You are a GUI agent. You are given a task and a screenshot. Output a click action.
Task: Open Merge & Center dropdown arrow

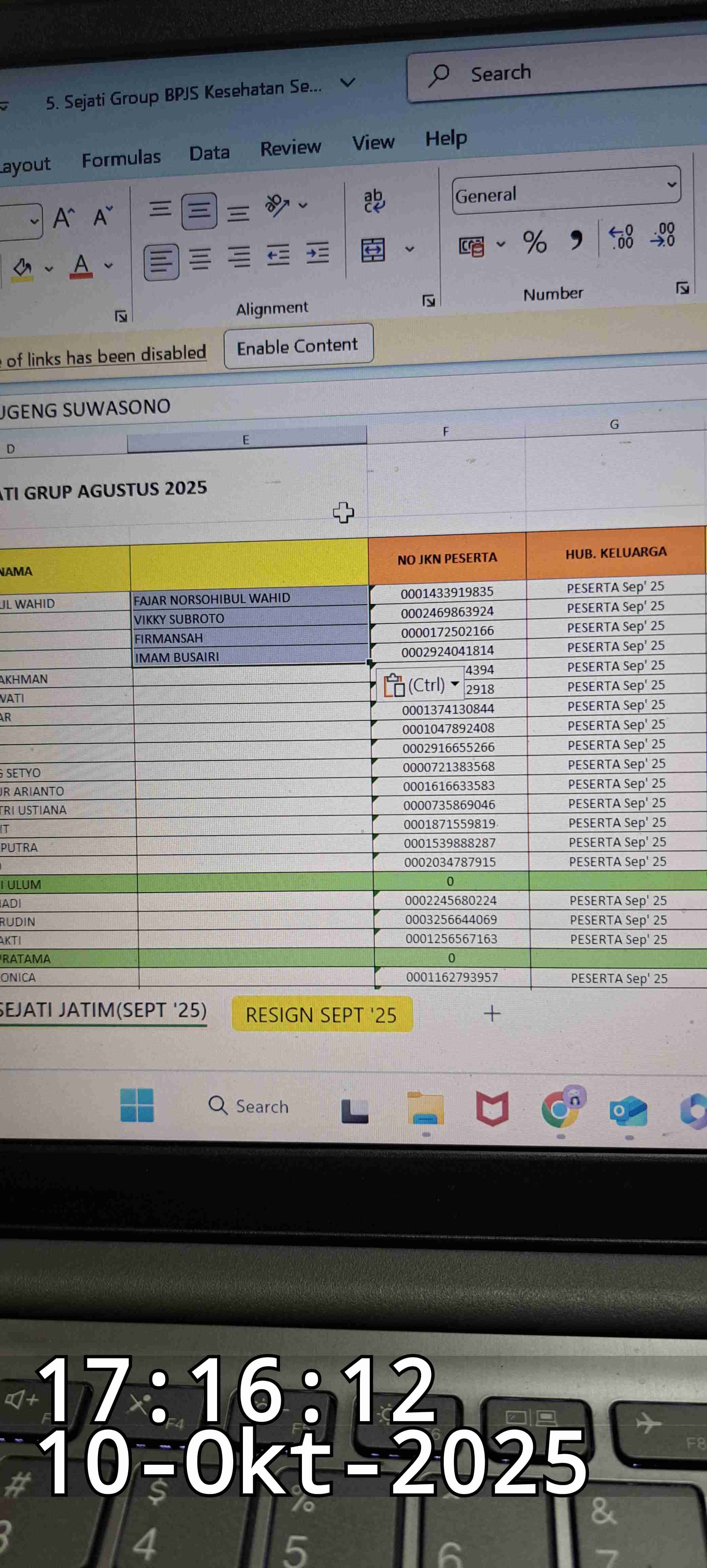(x=410, y=248)
